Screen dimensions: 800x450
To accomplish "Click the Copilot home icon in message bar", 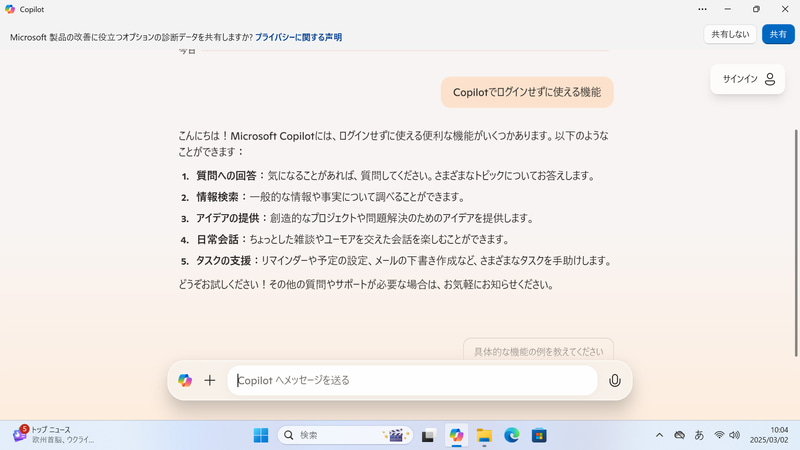I will click(185, 380).
